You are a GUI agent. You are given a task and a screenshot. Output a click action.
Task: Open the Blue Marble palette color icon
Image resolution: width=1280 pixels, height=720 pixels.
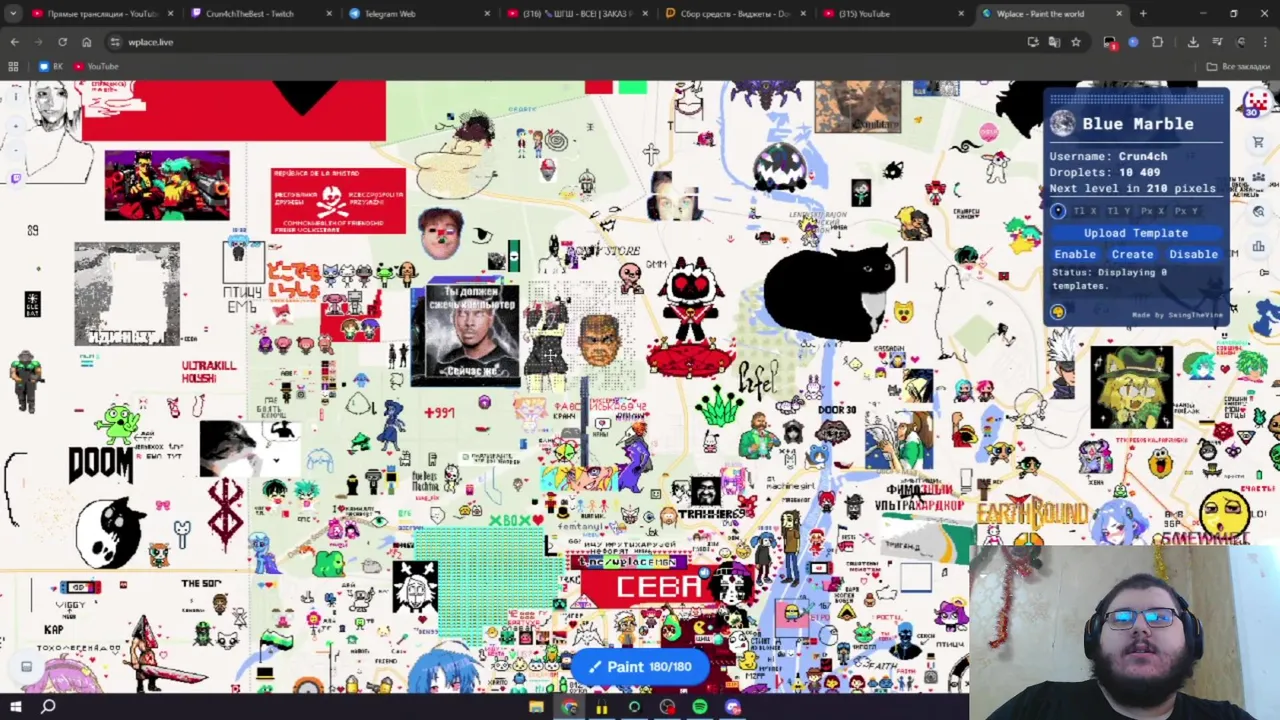click(1058, 312)
